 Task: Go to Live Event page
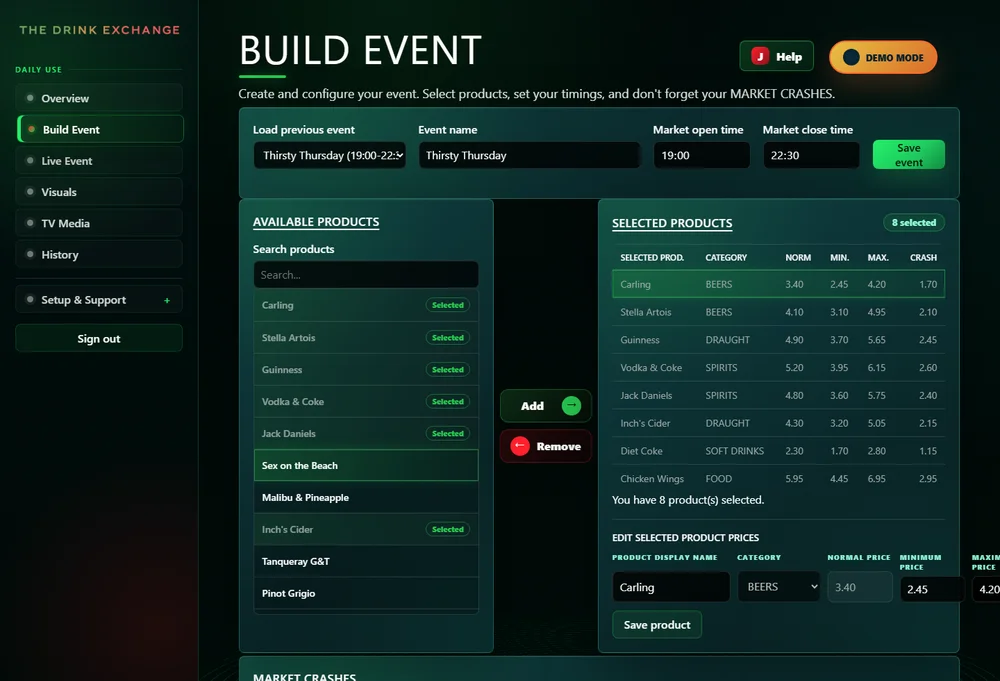pos(99,161)
